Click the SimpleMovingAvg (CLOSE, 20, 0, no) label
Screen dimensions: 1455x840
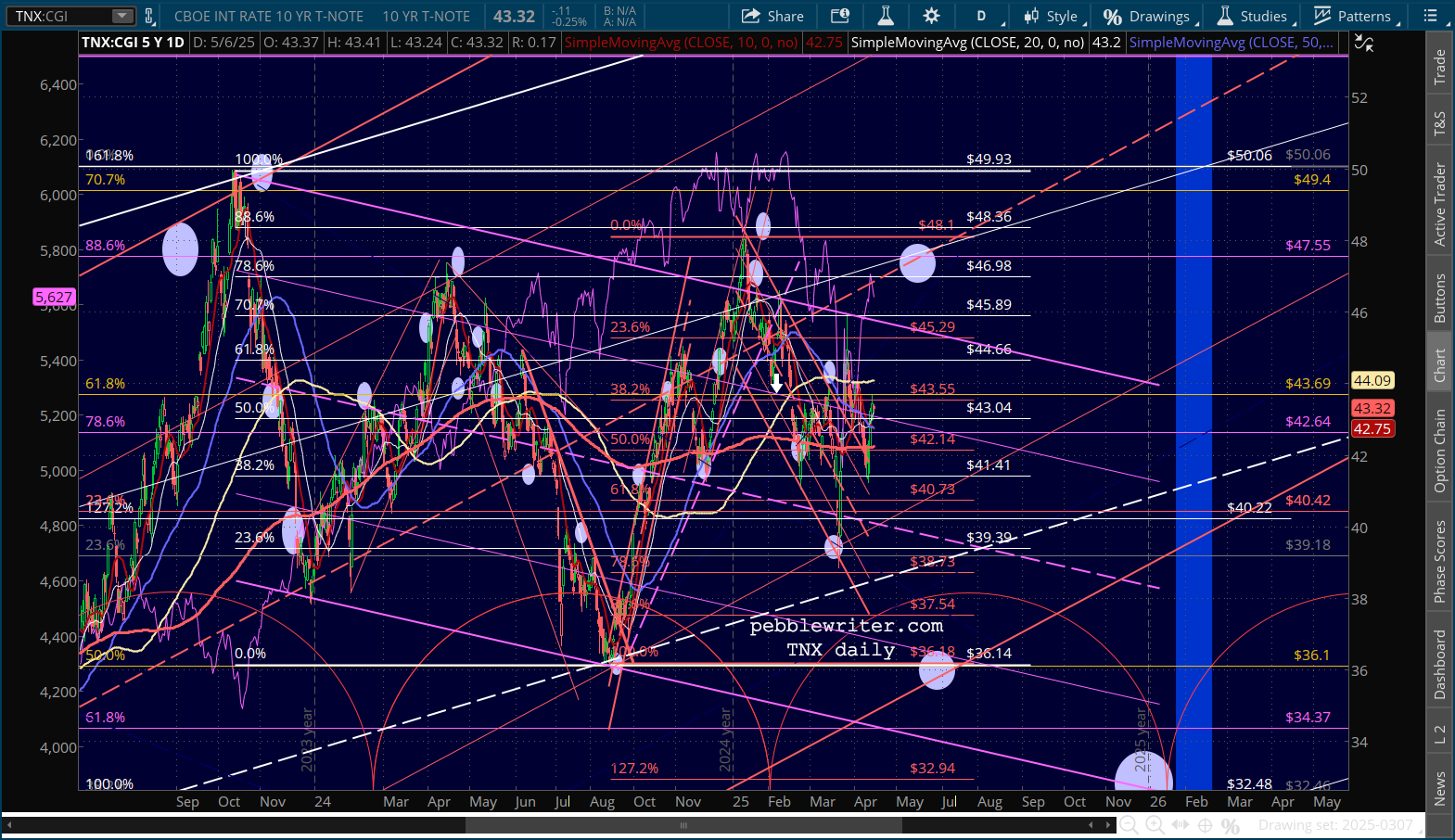point(967,43)
